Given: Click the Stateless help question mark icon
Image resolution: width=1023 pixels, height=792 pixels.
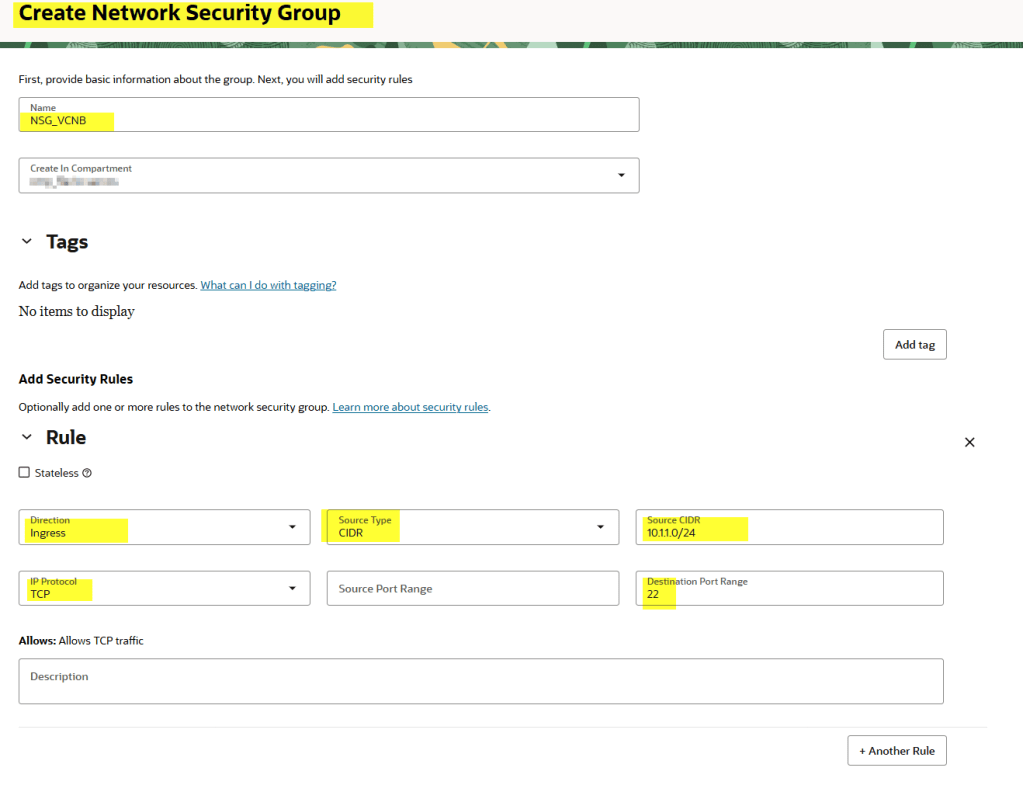Looking at the screenshot, I should click(87, 473).
